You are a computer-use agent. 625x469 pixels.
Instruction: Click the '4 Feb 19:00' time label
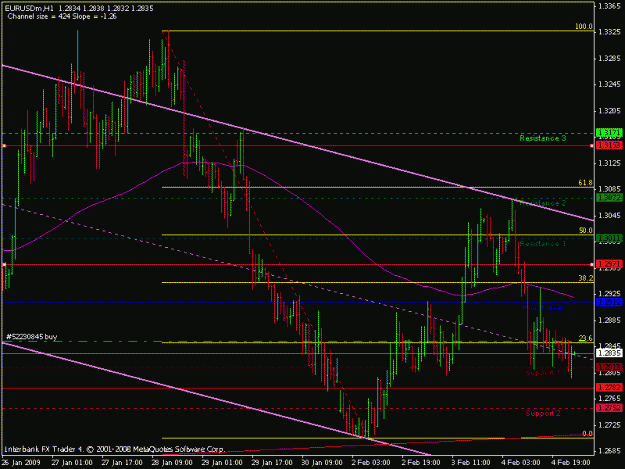pos(571,463)
